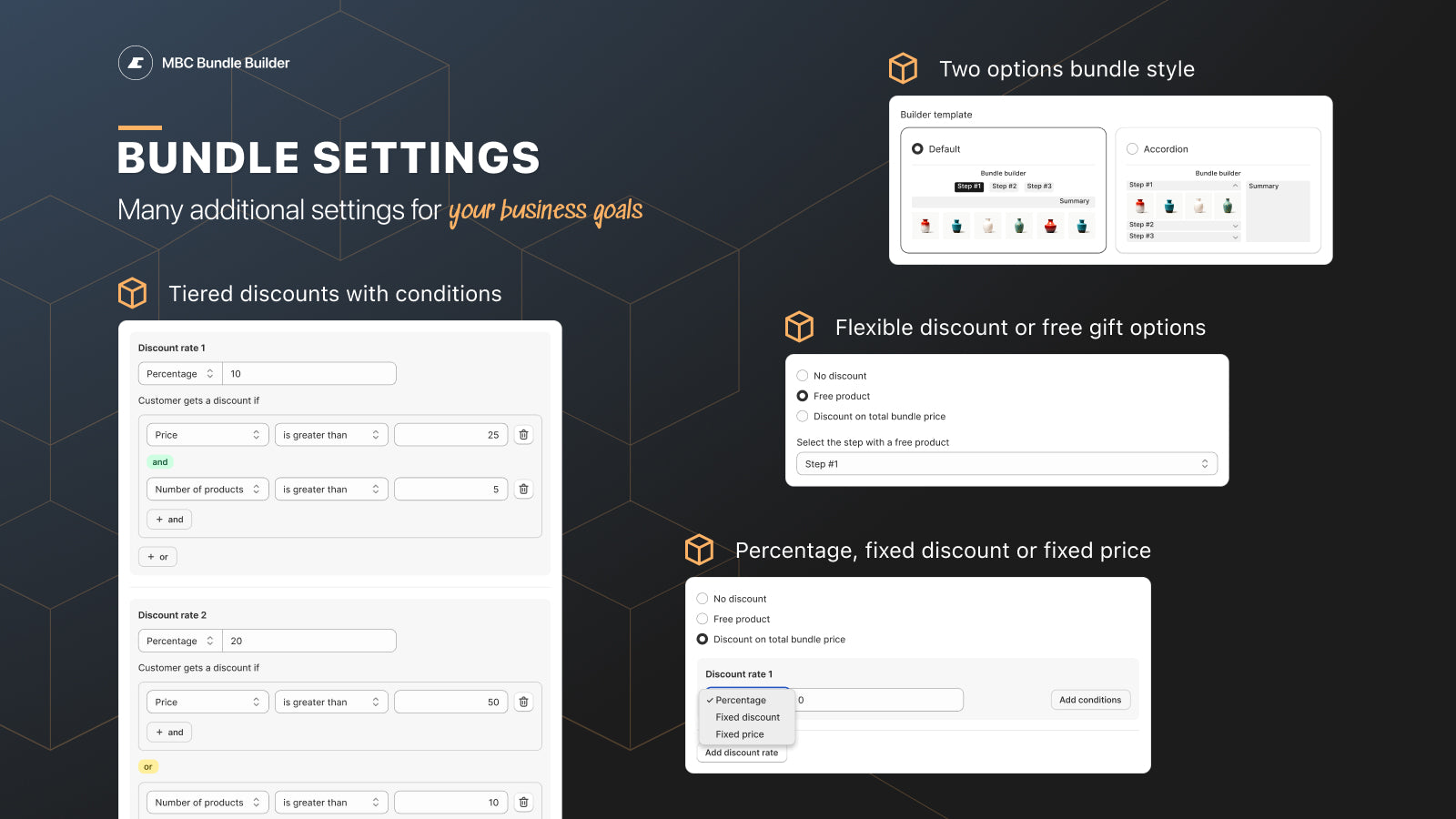The image size is (1456, 819).
Task: Click the trash icon on the Price condition row
Action: 523,434
